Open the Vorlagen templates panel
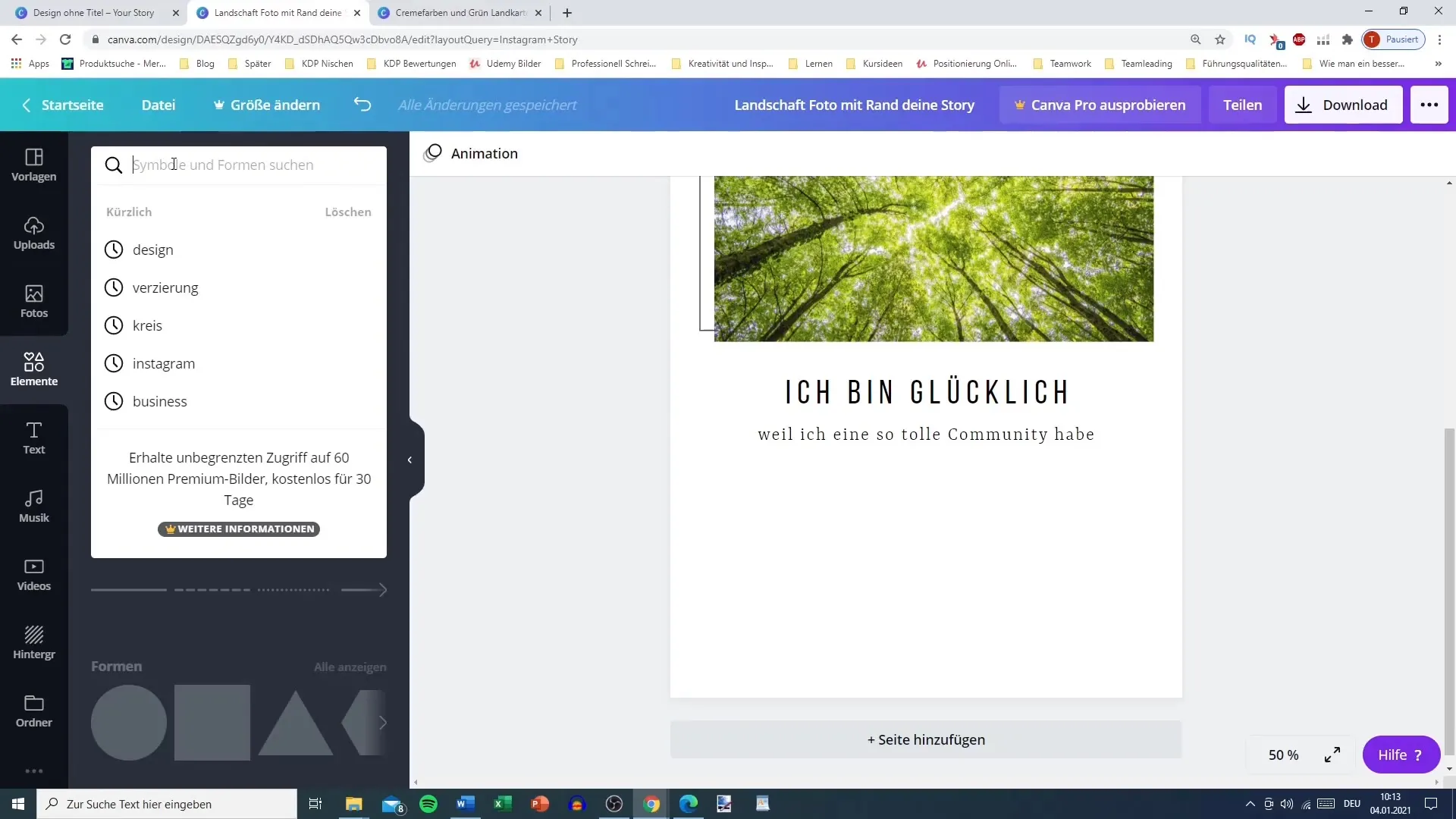The height and width of the screenshot is (819, 1456). [x=33, y=165]
